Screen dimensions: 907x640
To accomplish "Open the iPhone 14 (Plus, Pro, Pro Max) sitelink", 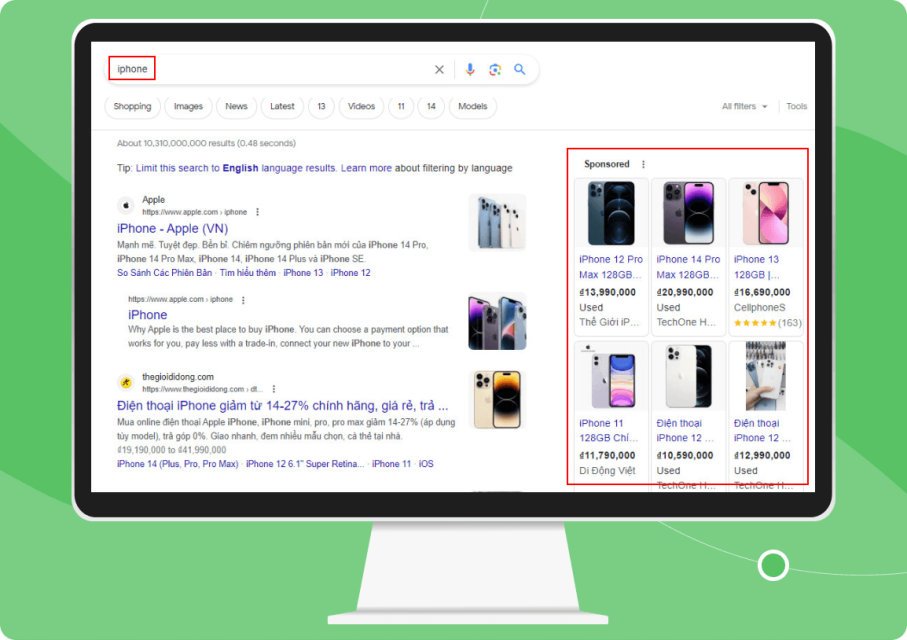I will pos(178,464).
